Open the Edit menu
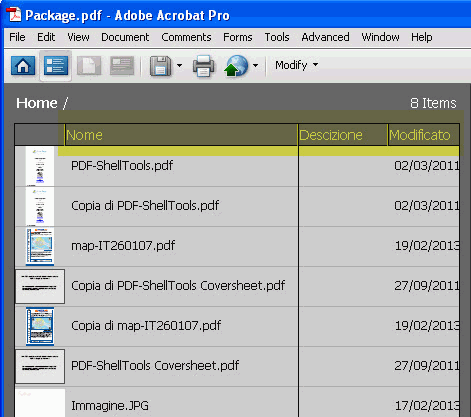 click(x=46, y=37)
